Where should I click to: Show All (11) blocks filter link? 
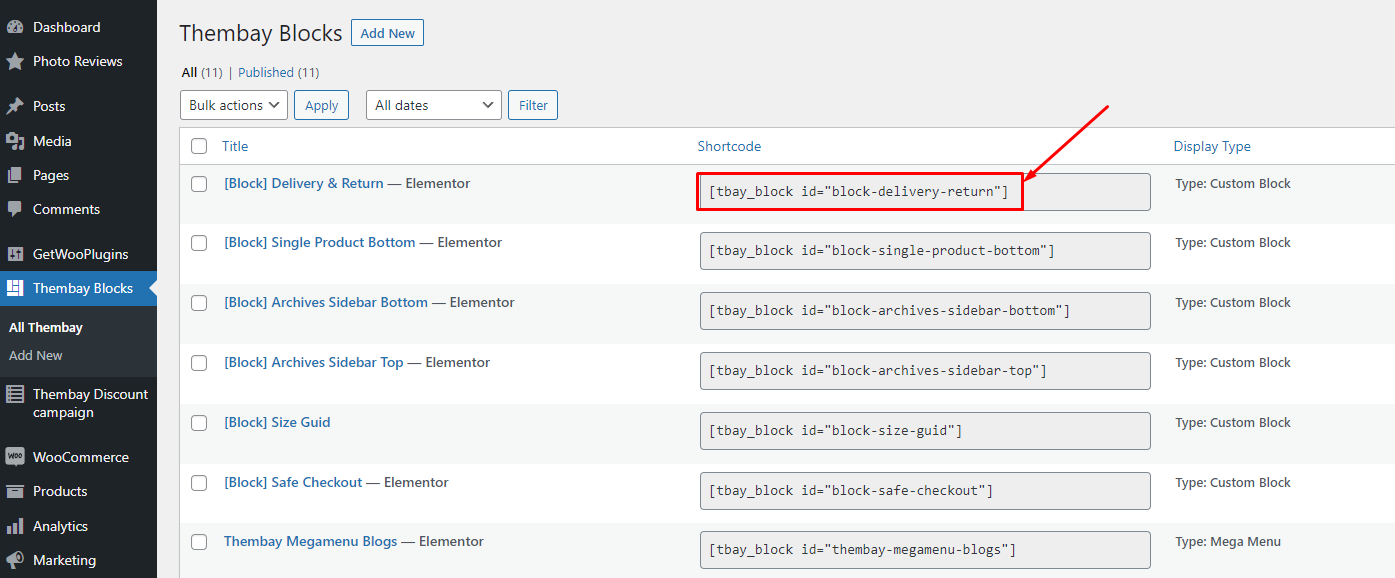[x=202, y=72]
